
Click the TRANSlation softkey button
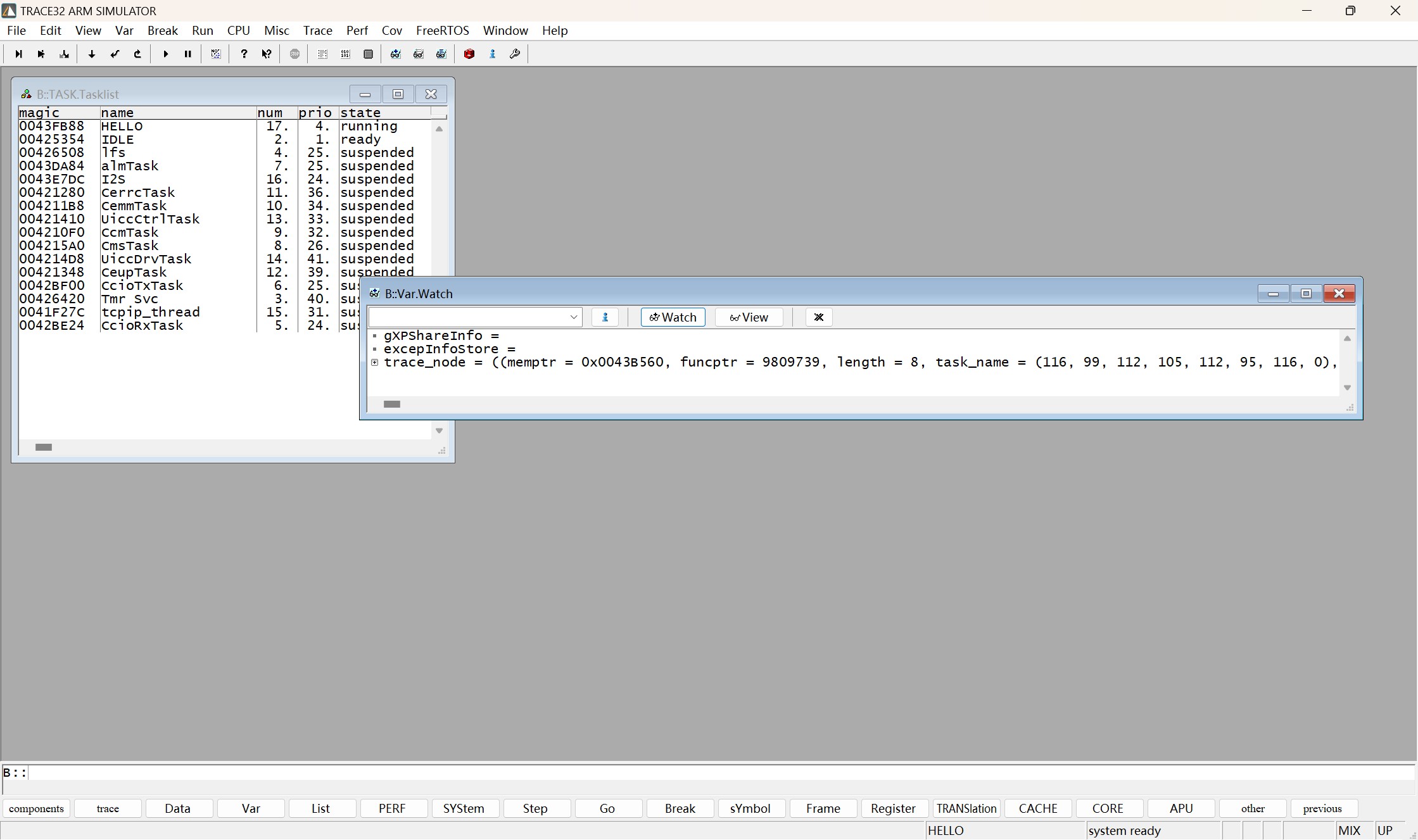click(966, 808)
